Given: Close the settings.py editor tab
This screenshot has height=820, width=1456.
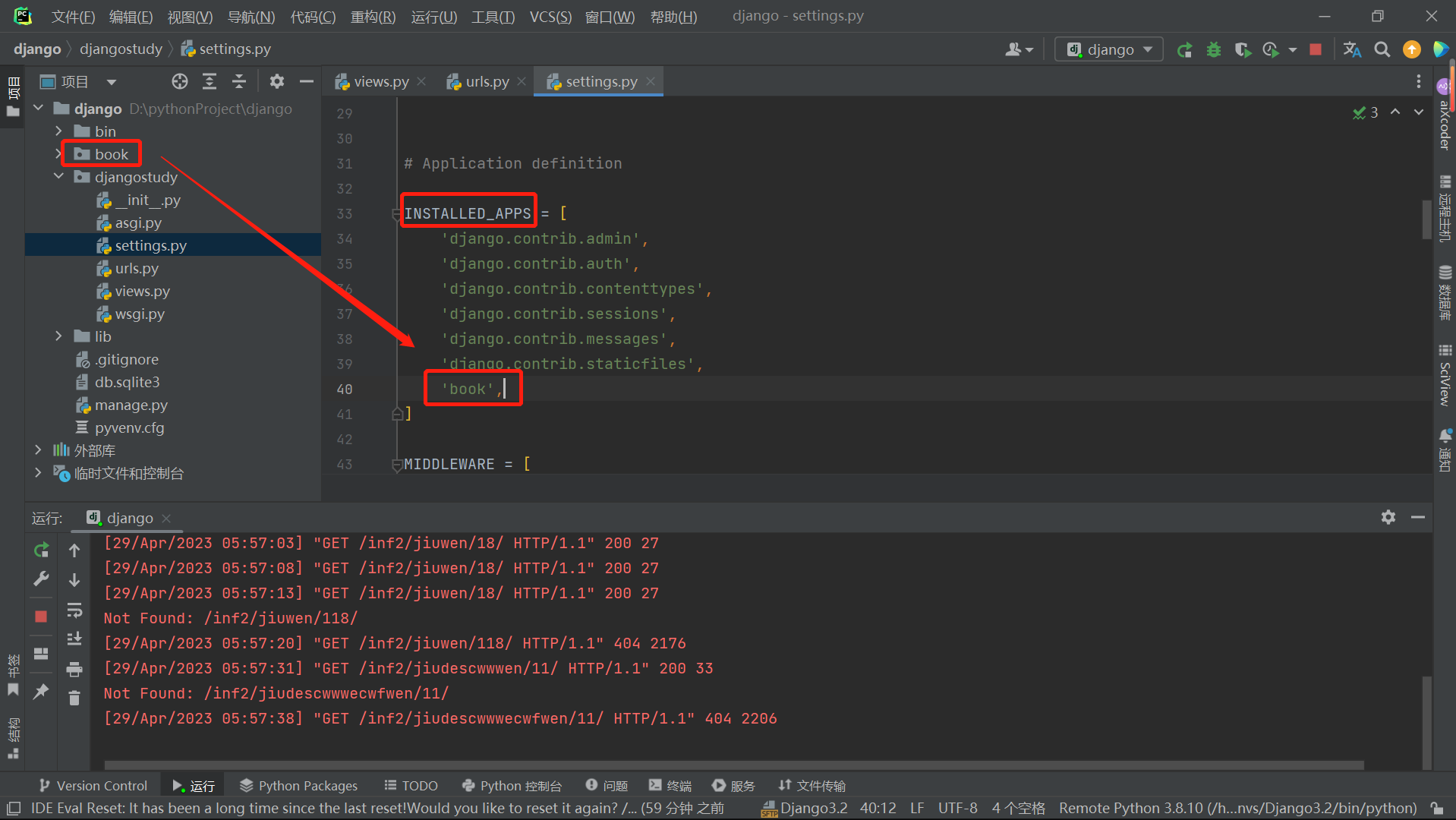Looking at the screenshot, I should (x=651, y=81).
